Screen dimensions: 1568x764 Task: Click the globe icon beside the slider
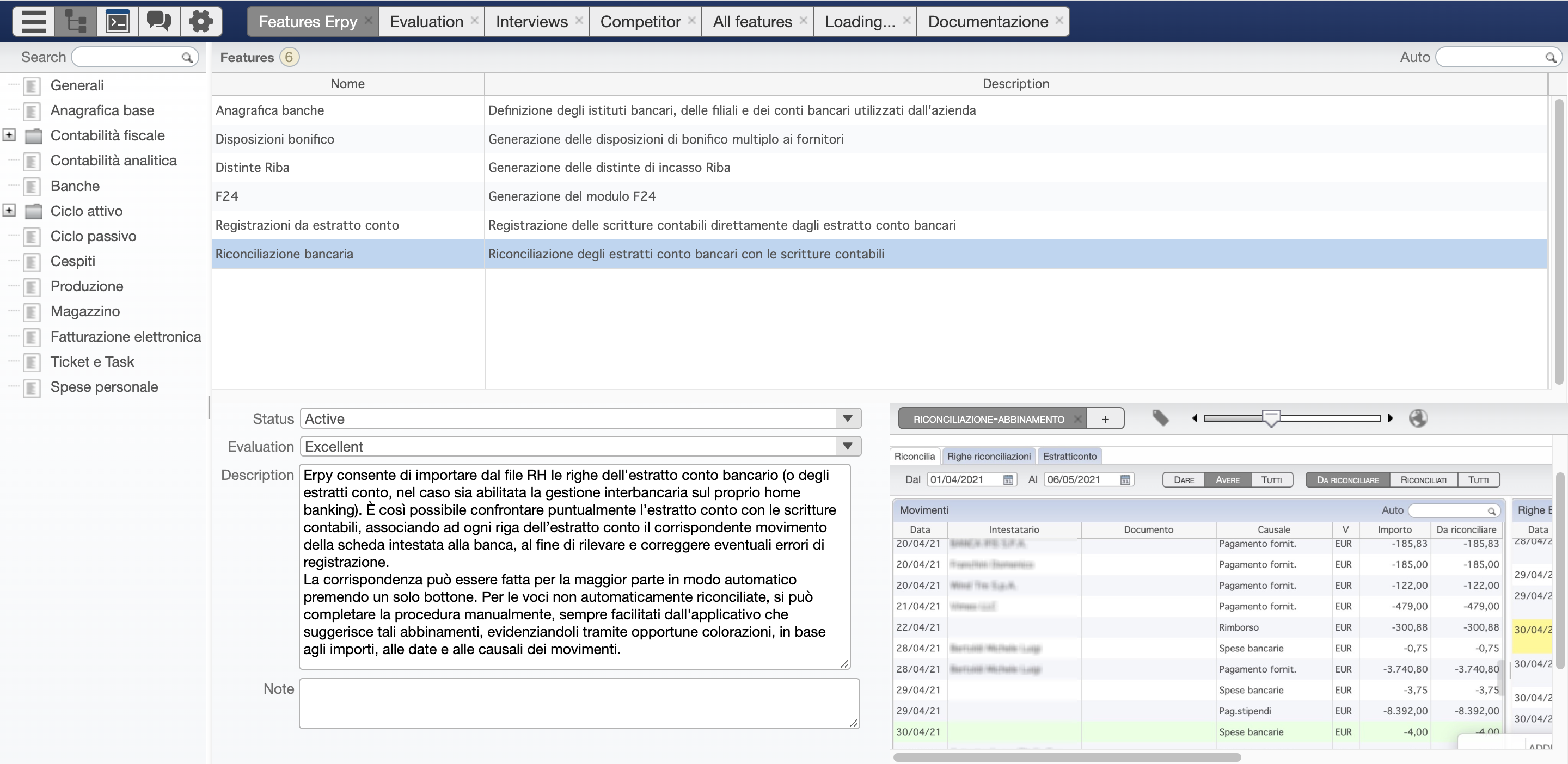(x=1418, y=418)
